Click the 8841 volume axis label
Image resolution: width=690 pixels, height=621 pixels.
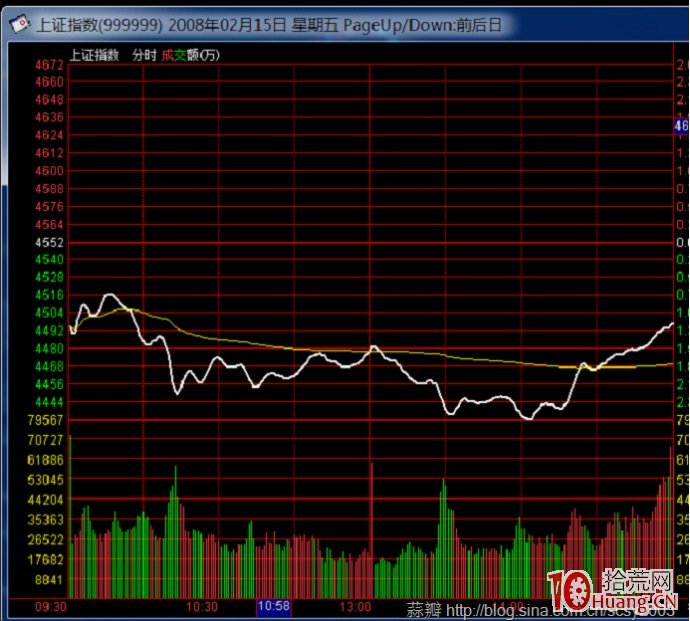coord(49,580)
